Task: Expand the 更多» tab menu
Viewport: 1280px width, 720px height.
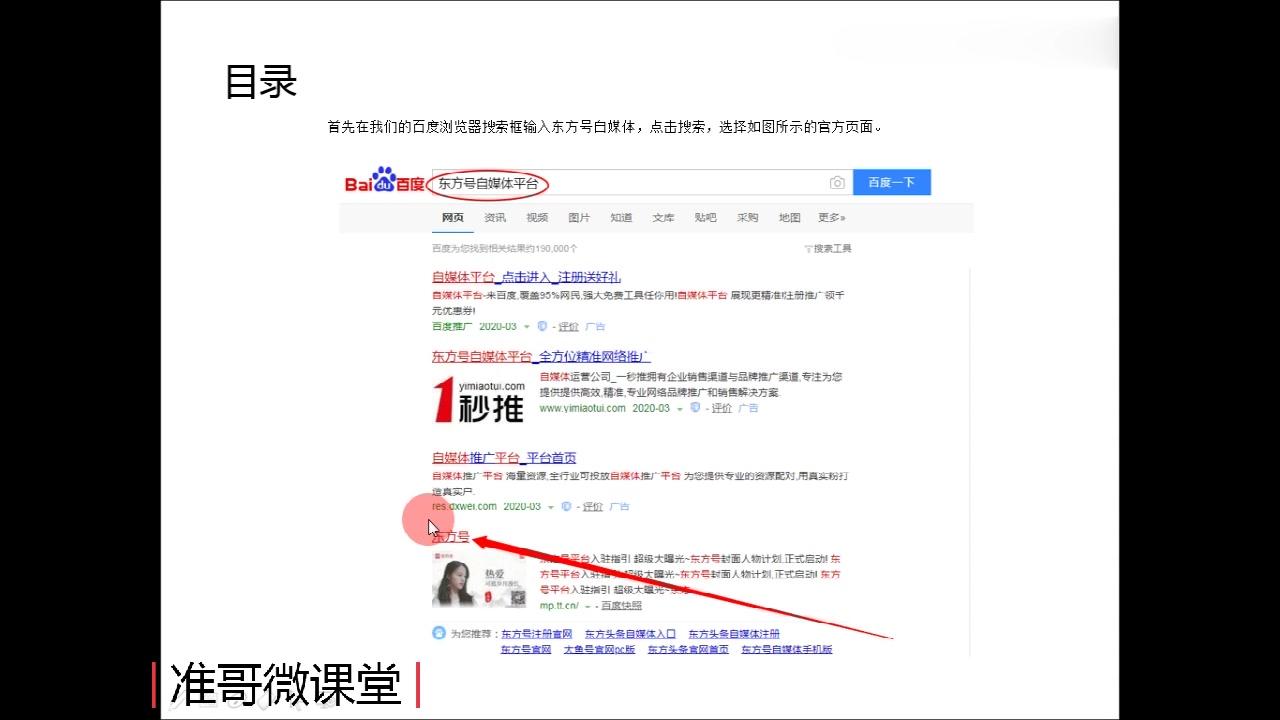Action: point(832,217)
